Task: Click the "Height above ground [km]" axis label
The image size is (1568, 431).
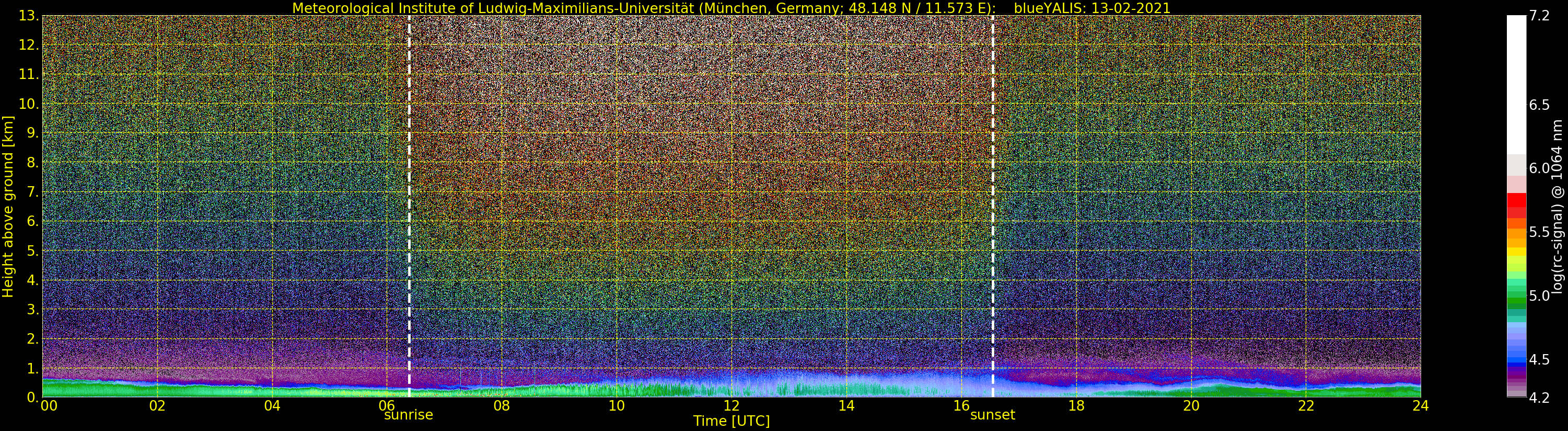Action: [x=8, y=206]
